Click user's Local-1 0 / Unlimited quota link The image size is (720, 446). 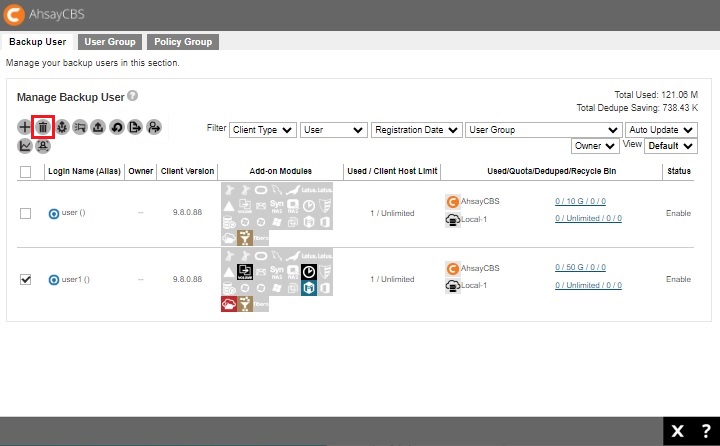pyautogui.click(x=588, y=218)
